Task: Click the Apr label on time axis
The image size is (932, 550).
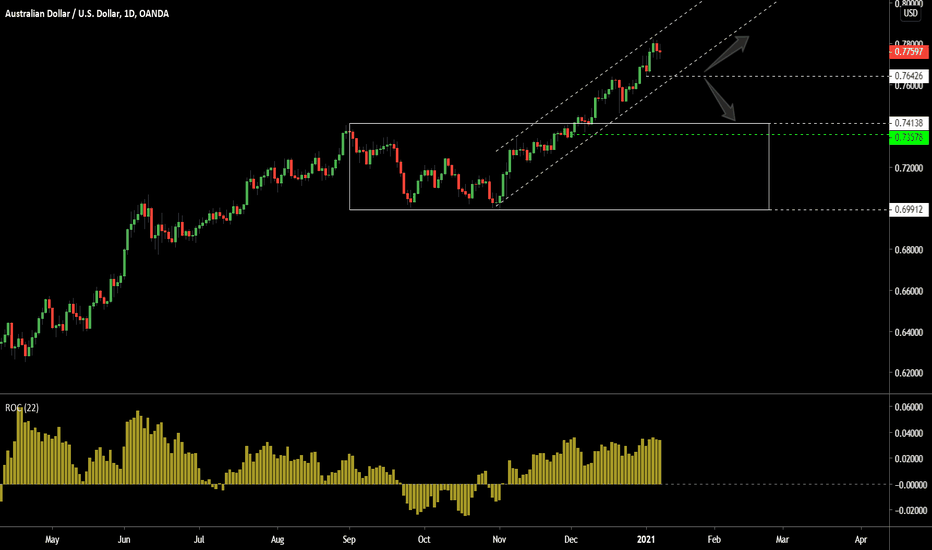Action: click(861, 540)
